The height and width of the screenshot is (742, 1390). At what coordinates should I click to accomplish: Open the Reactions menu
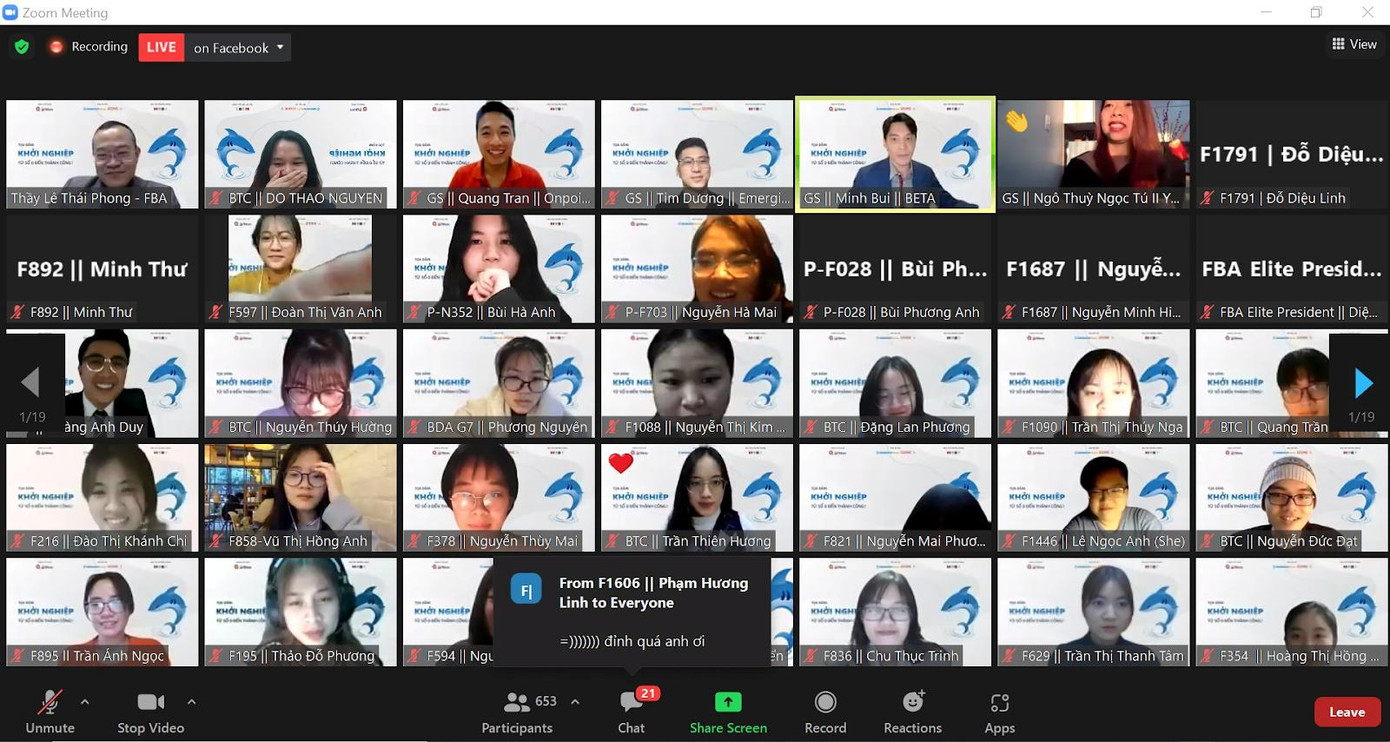point(912,702)
